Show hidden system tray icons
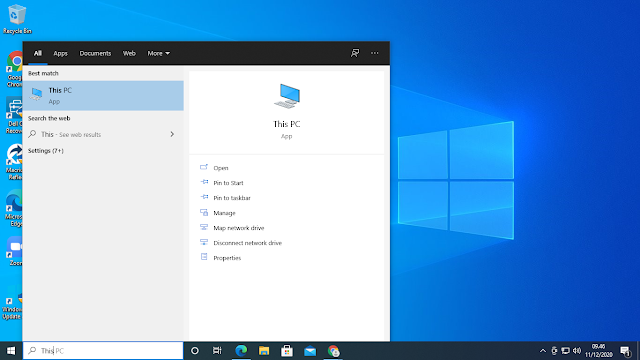 [x=542, y=351]
